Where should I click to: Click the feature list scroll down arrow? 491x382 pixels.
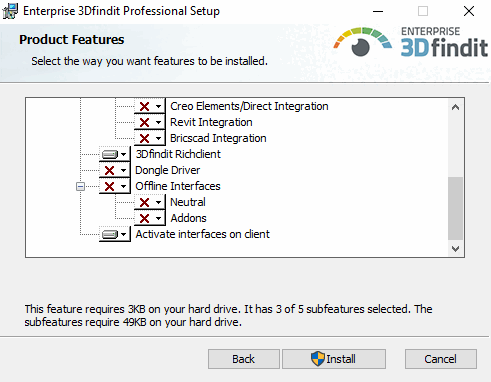455,249
